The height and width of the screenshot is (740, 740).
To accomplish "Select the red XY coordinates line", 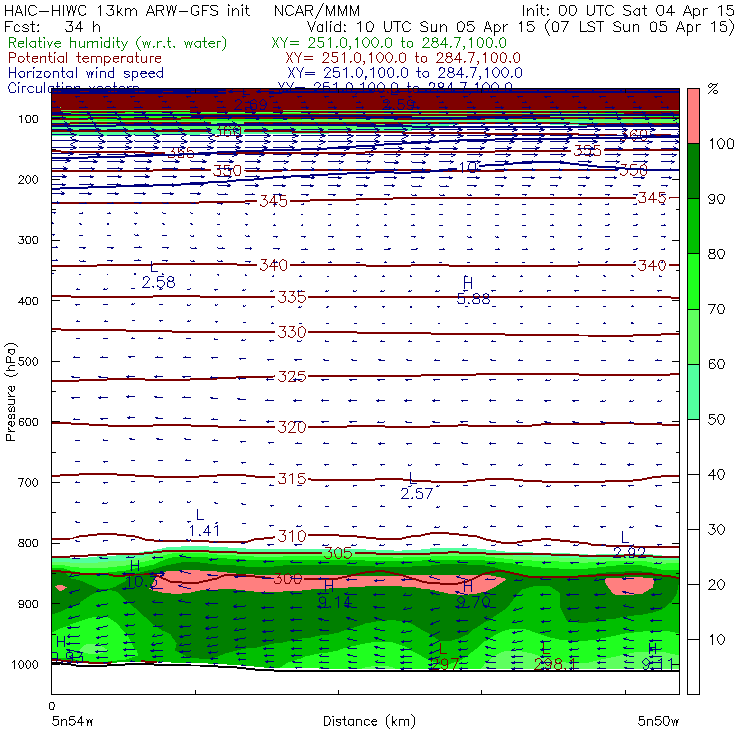I will (403, 58).
